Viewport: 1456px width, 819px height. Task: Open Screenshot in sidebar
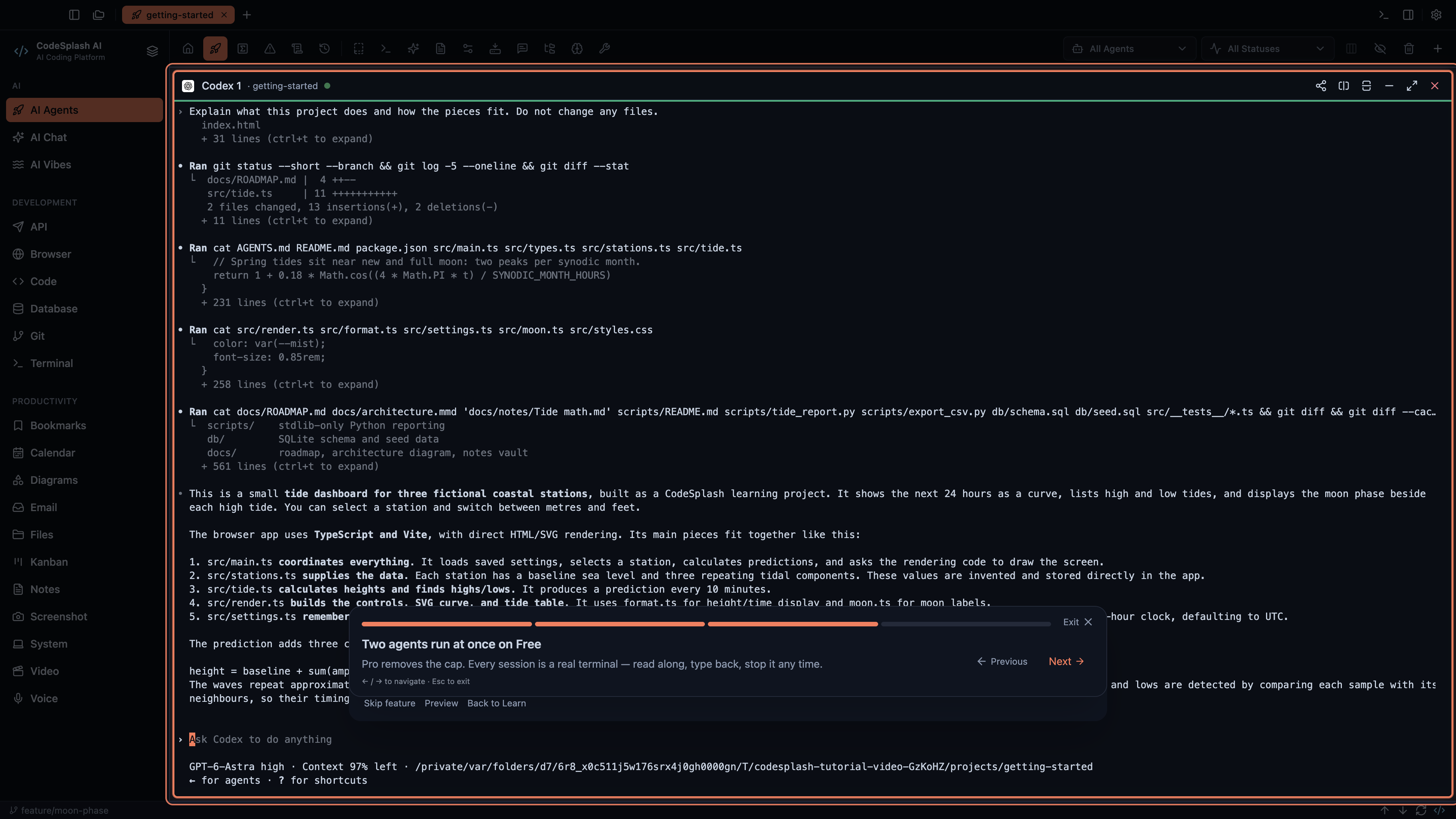click(85, 617)
